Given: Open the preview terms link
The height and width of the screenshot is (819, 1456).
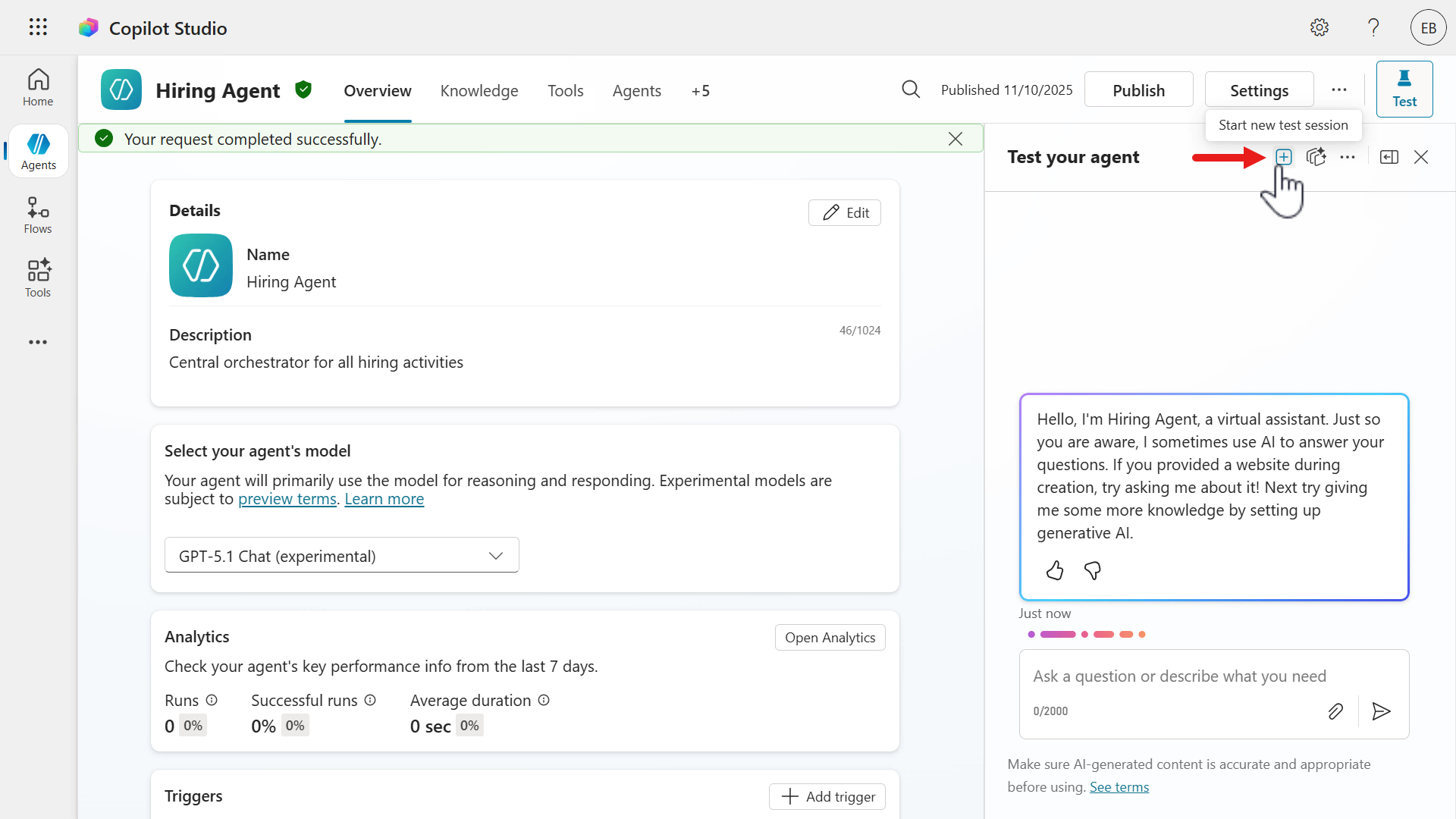Looking at the screenshot, I should coord(287,499).
